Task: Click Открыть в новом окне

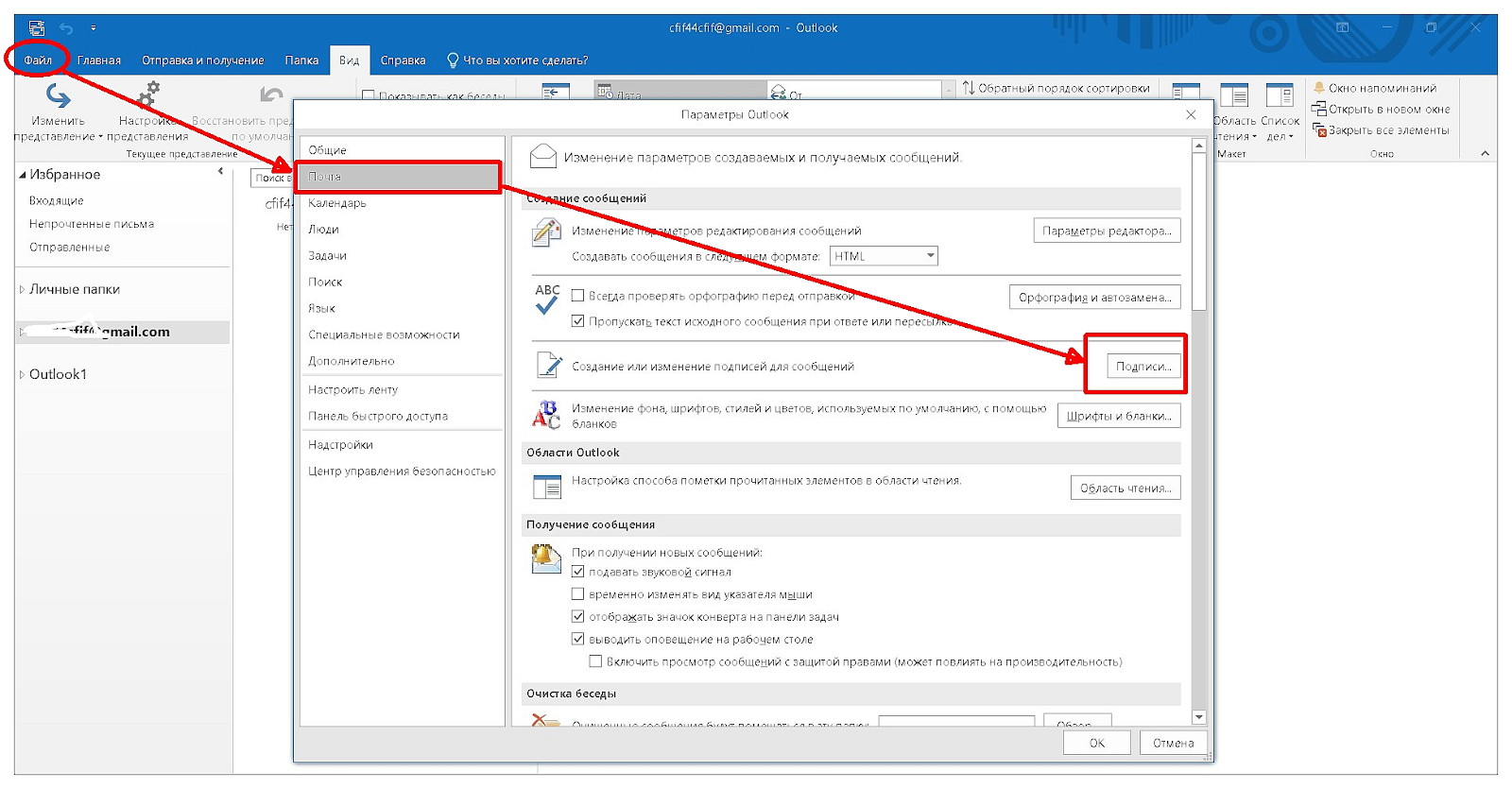Action: [x=1381, y=110]
